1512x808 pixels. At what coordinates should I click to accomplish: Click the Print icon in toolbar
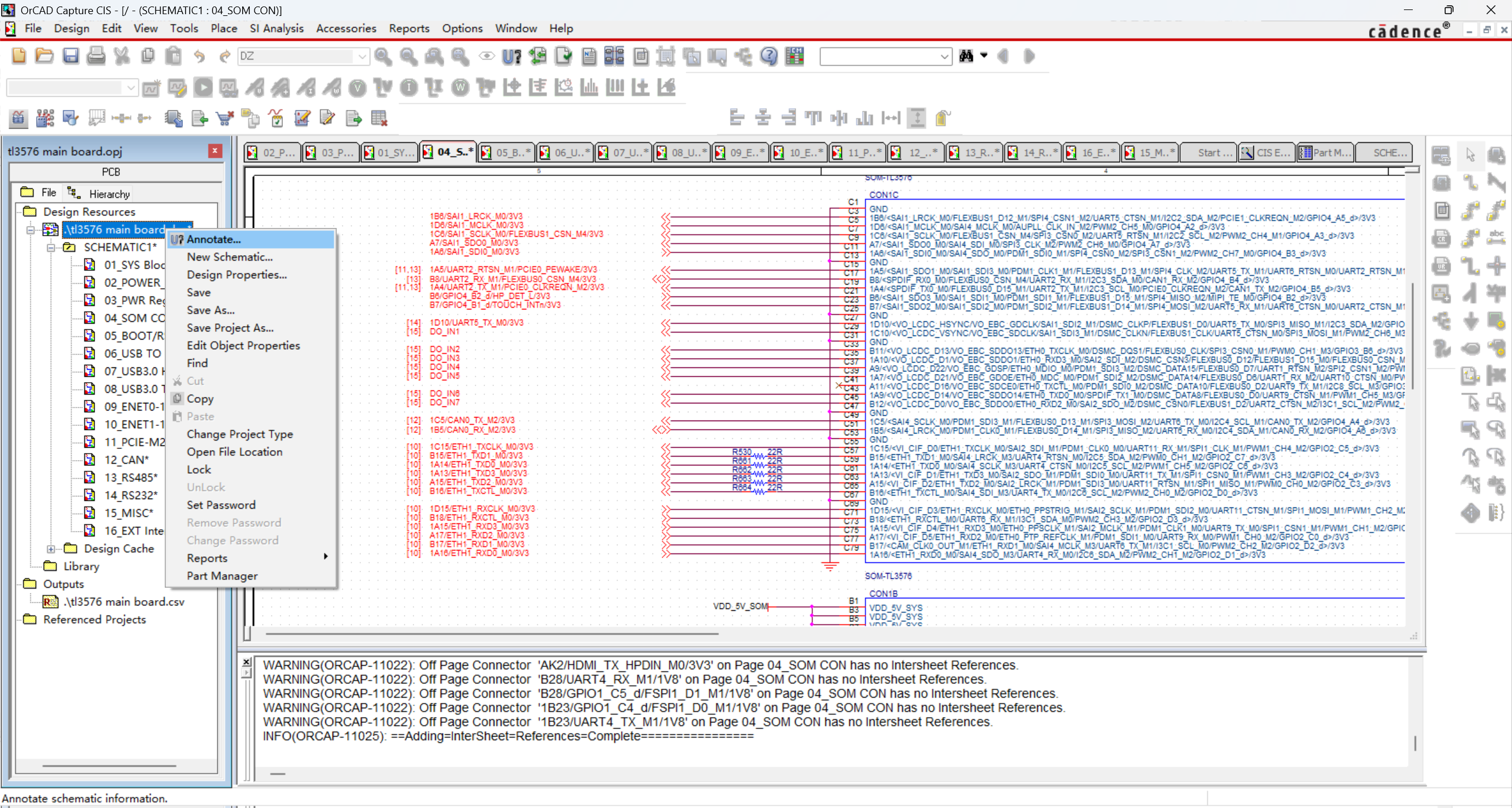(96, 56)
